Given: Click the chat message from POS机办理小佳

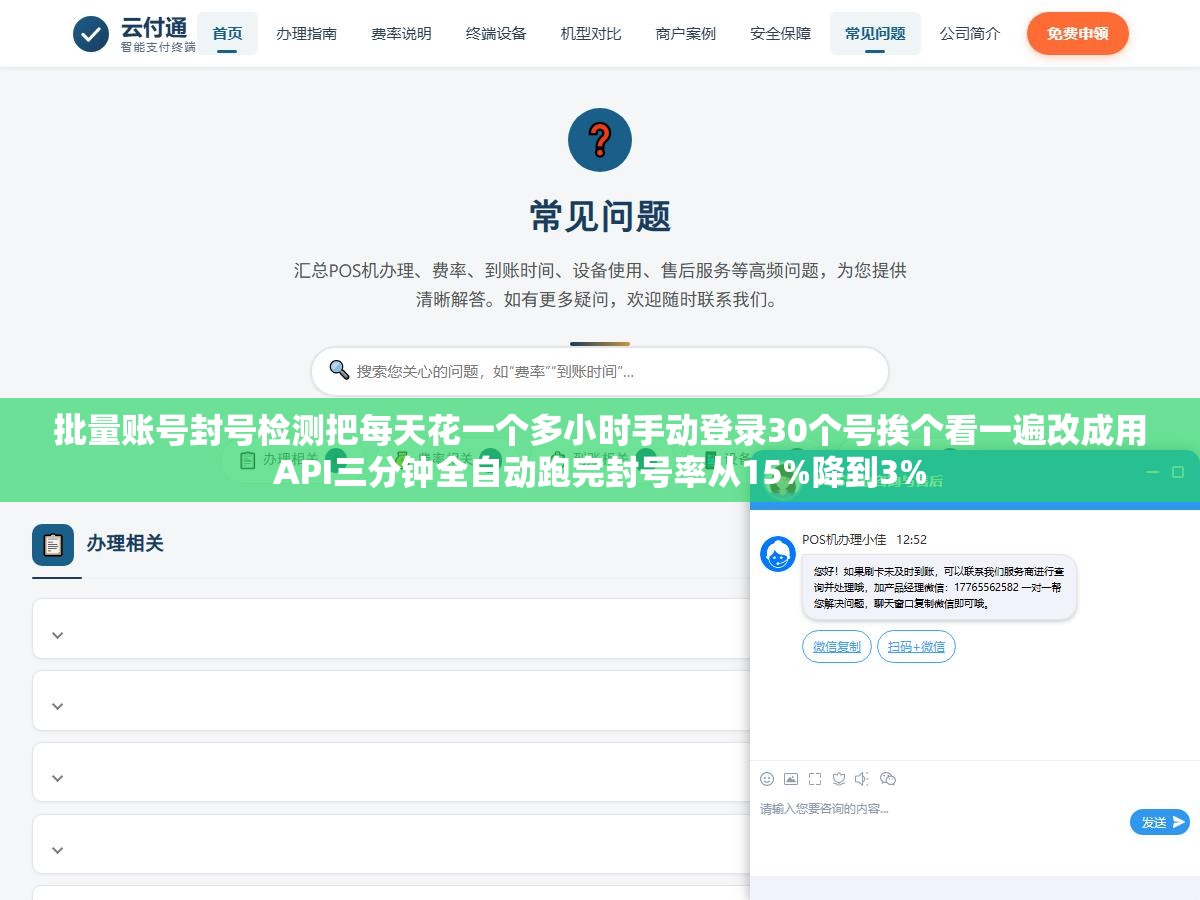Looking at the screenshot, I should coord(939,587).
